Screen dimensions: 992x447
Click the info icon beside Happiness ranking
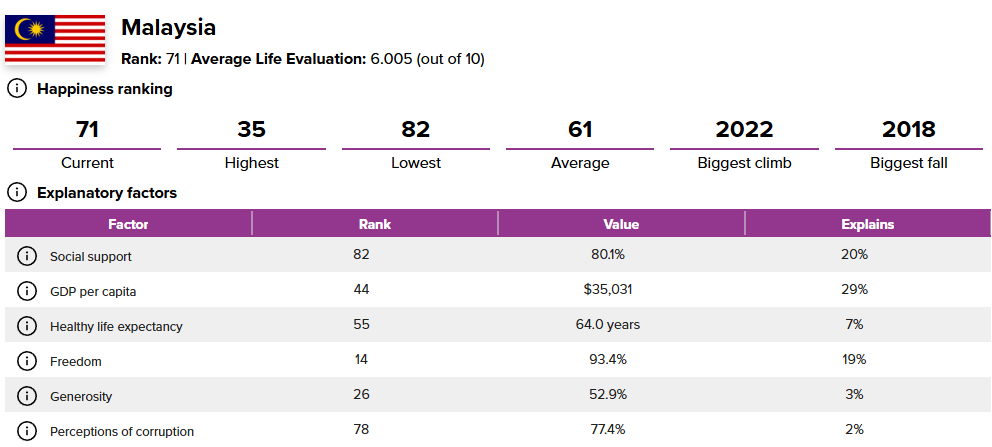17,89
